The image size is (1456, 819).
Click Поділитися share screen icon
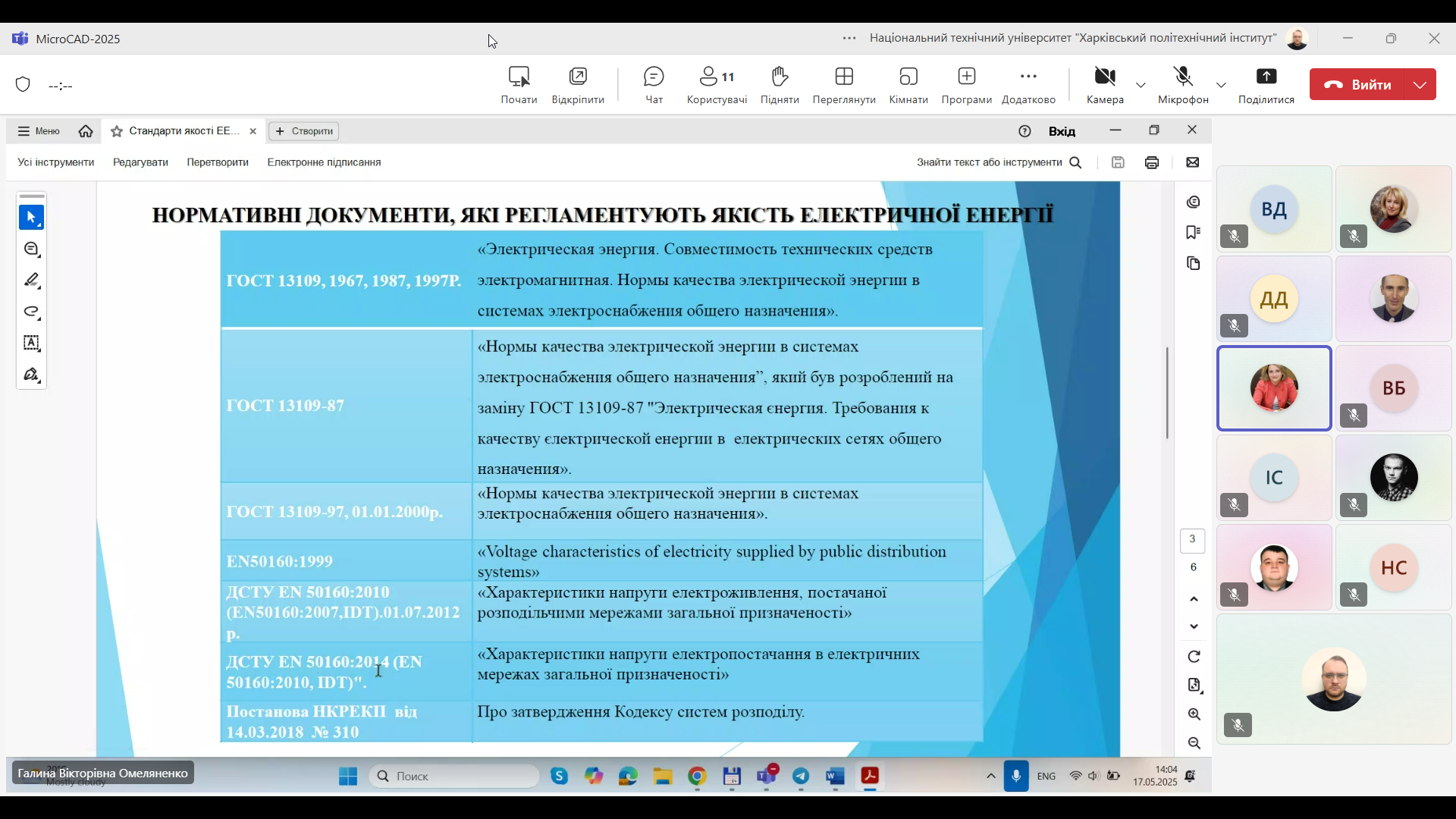[1266, 84]
